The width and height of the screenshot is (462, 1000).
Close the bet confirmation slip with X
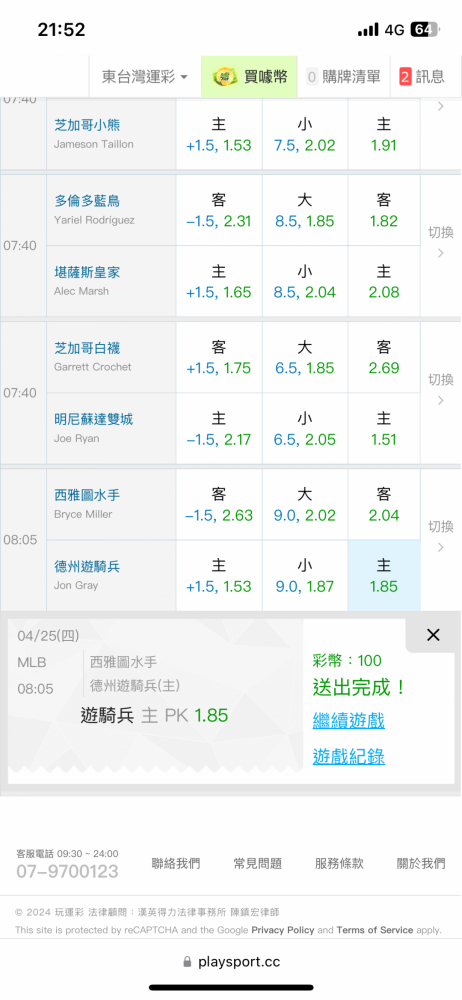433,635
